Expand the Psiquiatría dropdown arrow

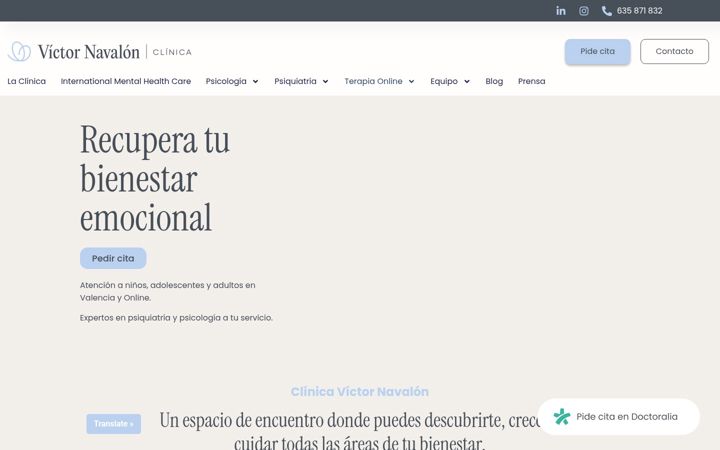pos(325,82)
